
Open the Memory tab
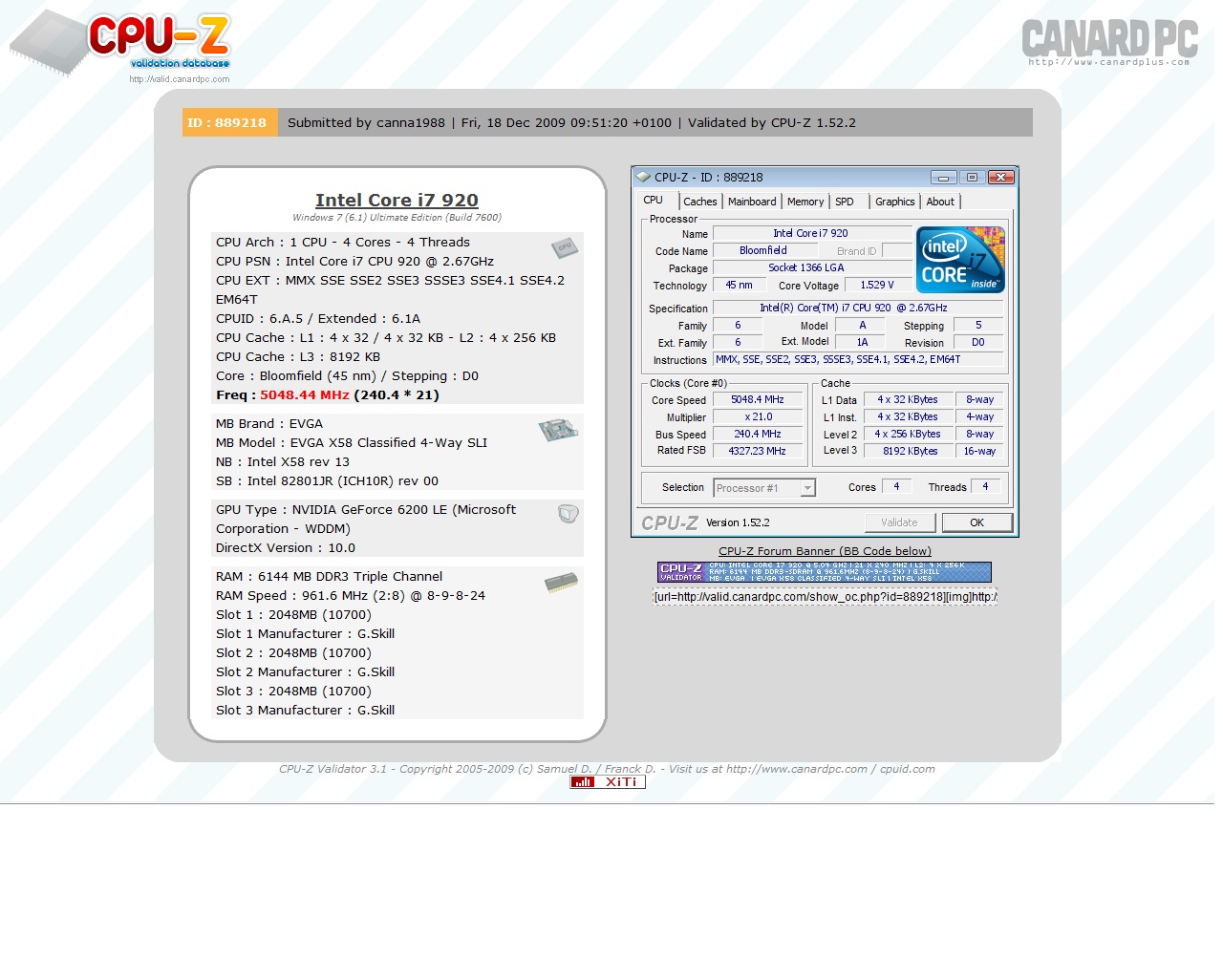pos(805,202)
